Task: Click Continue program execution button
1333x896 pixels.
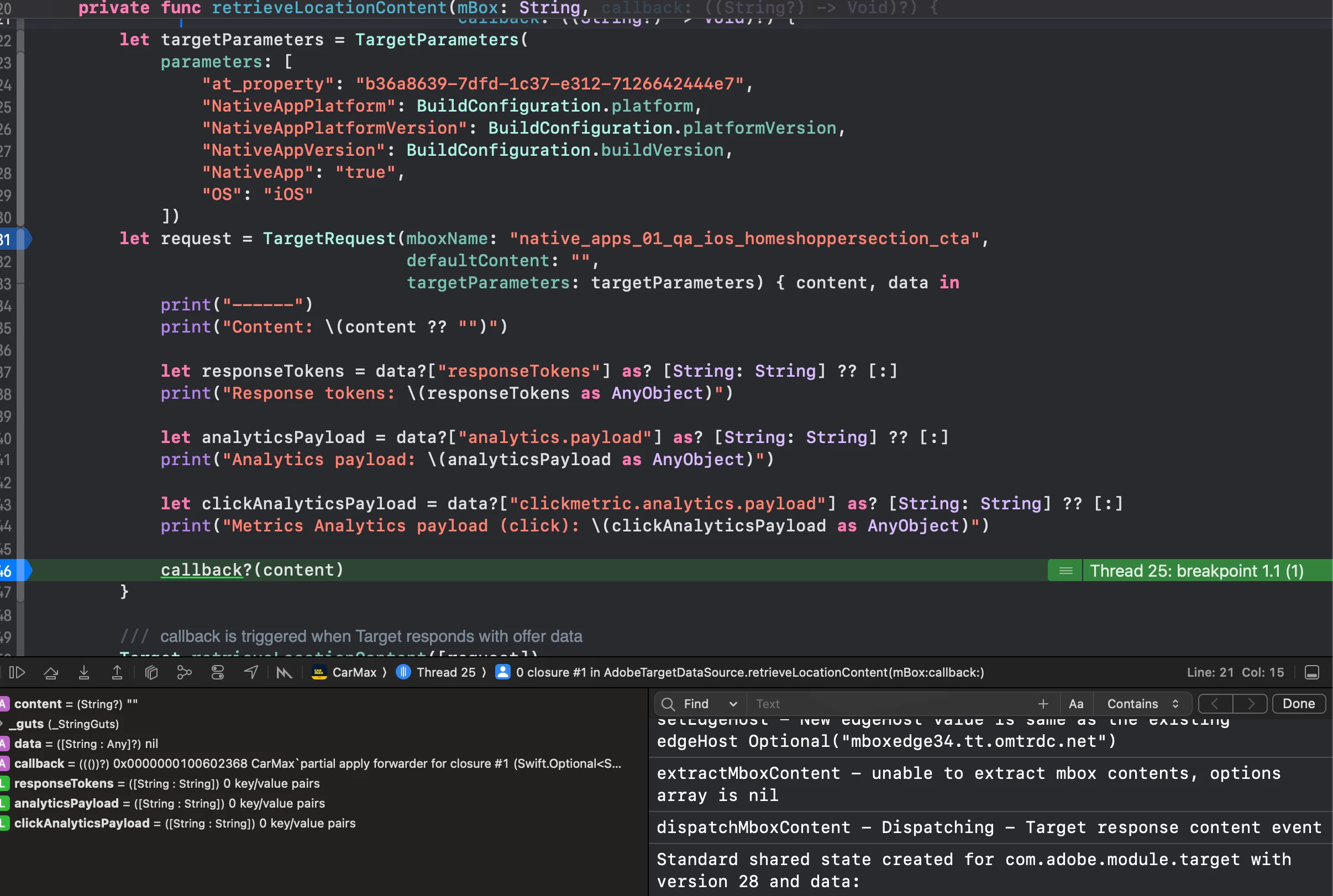Action: click(17, 673)
